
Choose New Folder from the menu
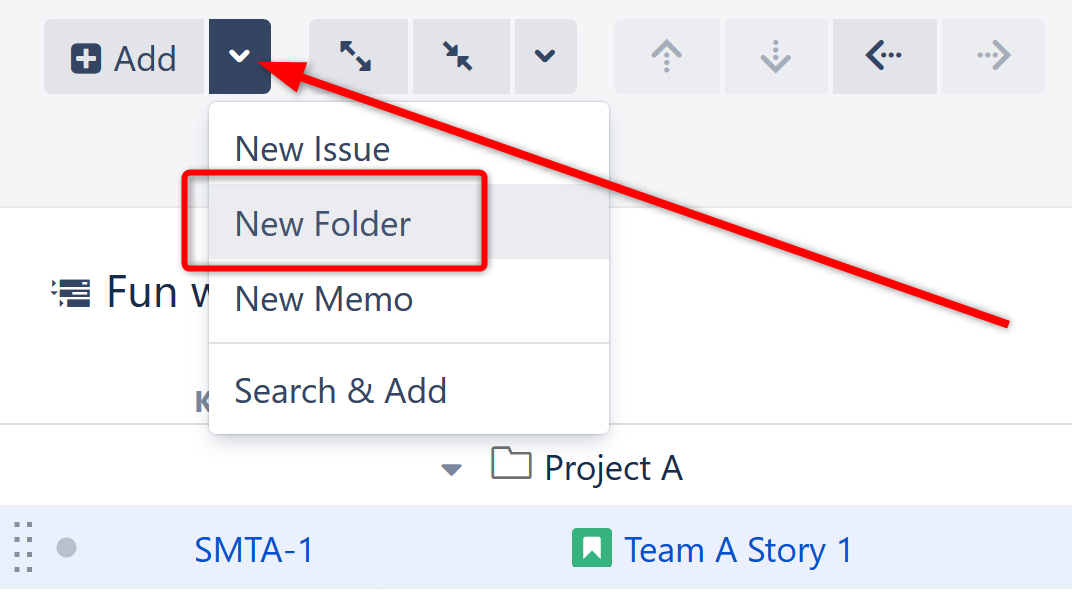(x=321, y=224)
